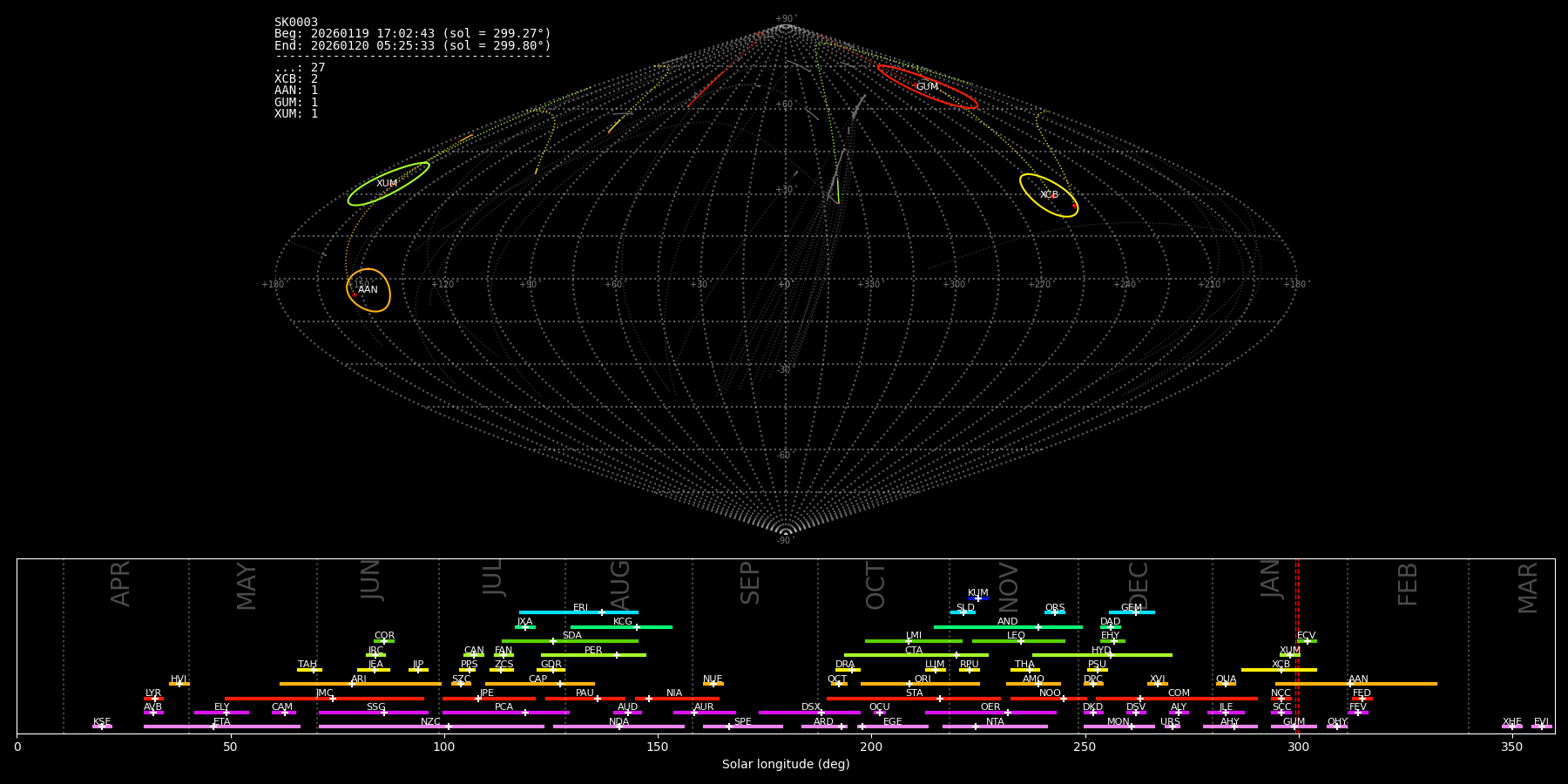Click the 'Solar longitude (deg)' axis label
This screenshot has width=1568, height=784.
[x=786, y=764]
